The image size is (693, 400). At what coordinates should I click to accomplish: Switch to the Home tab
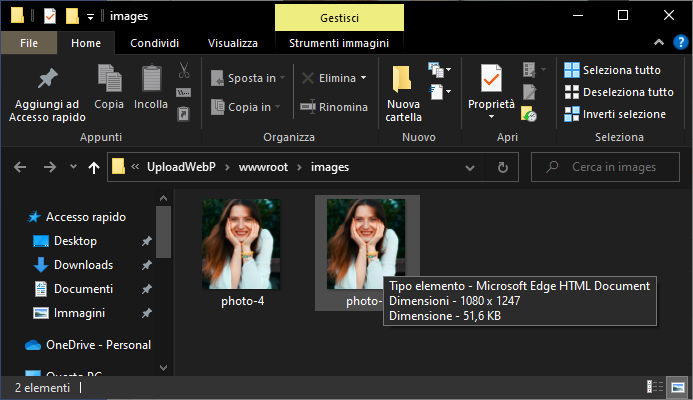[86, 43]
